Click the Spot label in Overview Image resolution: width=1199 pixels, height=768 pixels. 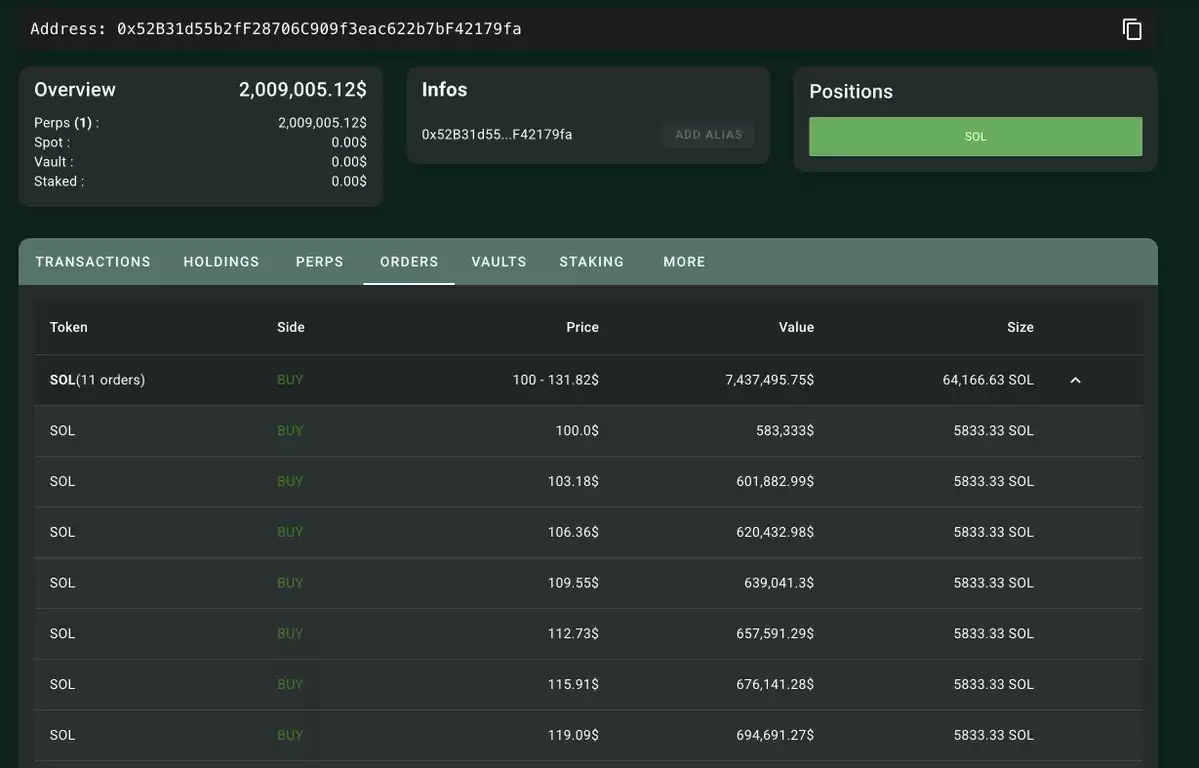(x=52, y=142)
